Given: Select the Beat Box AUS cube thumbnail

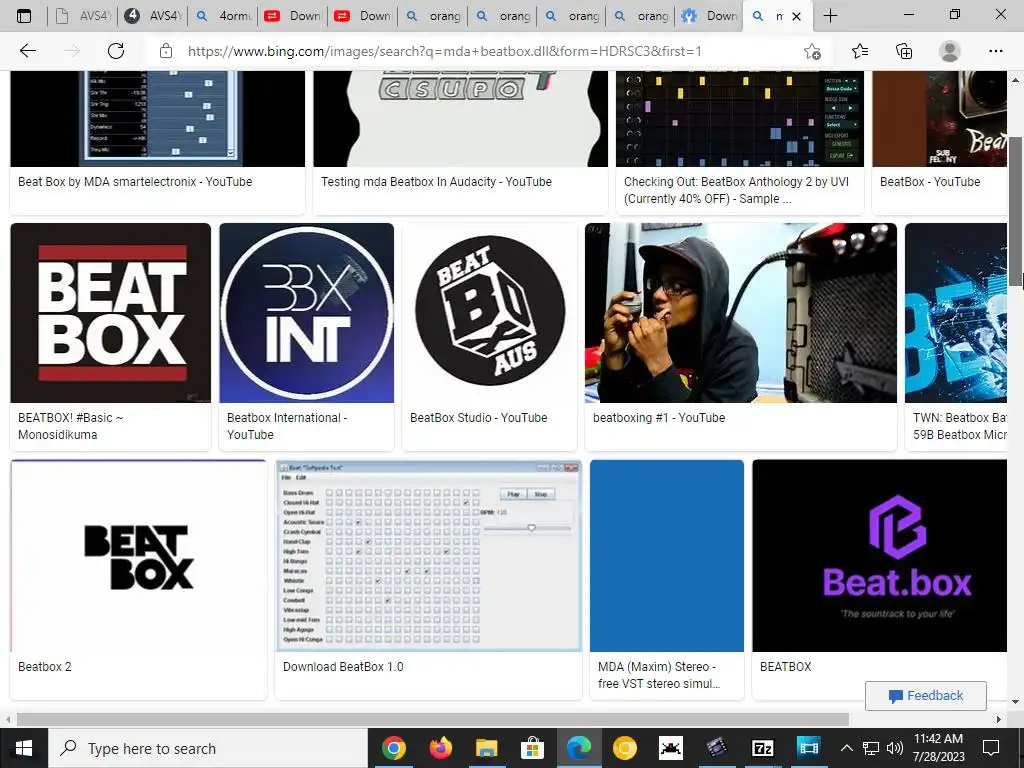Looking at the screenshot, I should pyautogui.click(x=490, y=313).
